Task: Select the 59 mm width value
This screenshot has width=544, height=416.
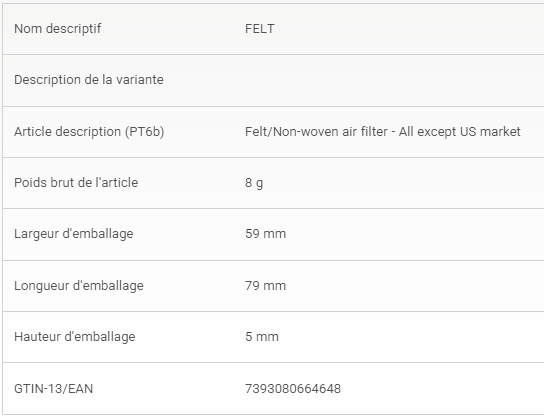Action: point(265,234)
